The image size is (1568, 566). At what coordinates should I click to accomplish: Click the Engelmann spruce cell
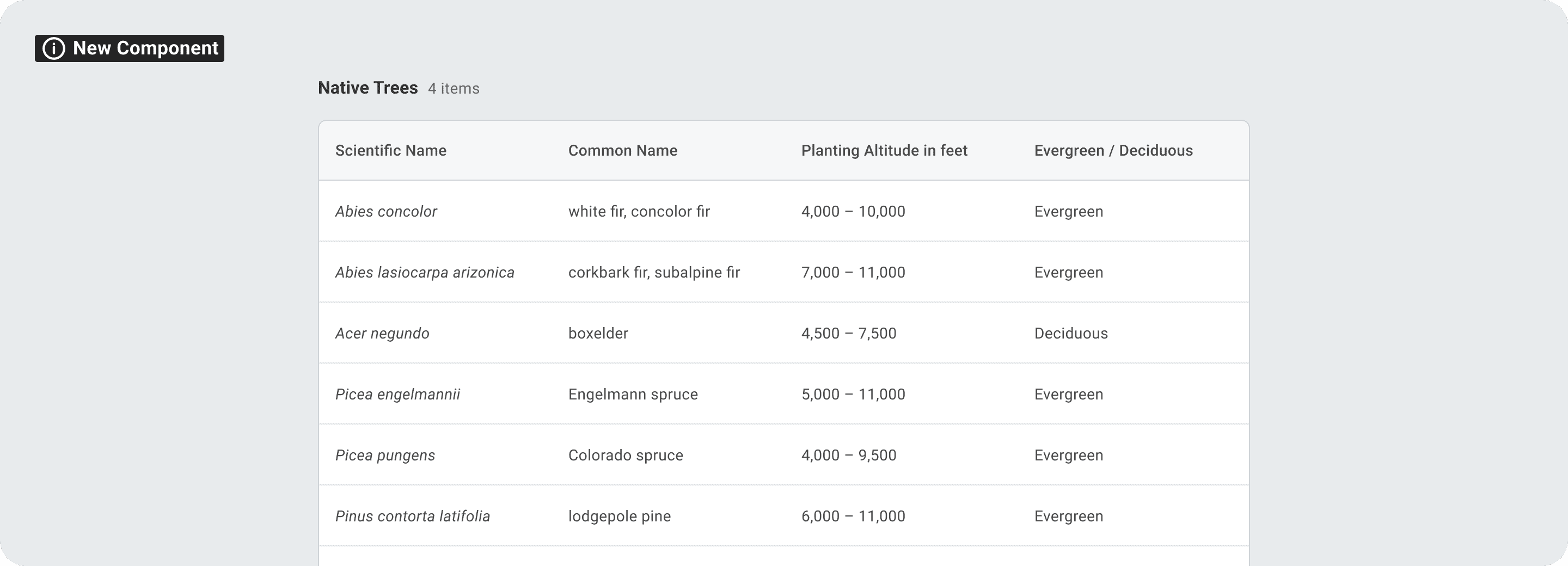coord(633,395)
